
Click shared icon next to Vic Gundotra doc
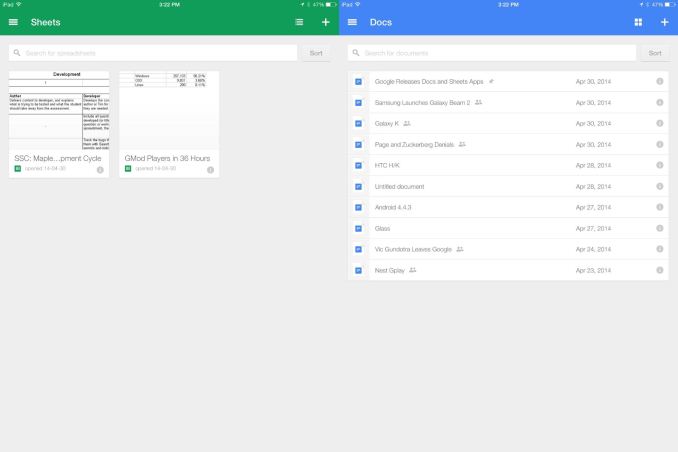point(460,249)
